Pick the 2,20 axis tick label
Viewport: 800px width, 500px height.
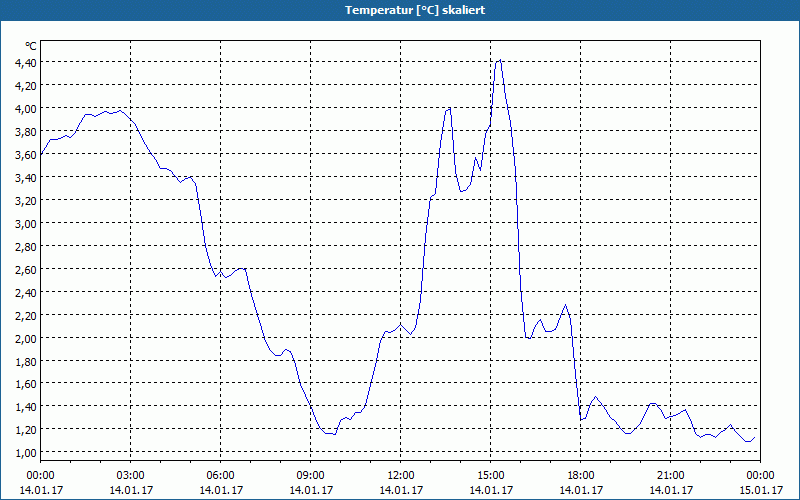27,315
